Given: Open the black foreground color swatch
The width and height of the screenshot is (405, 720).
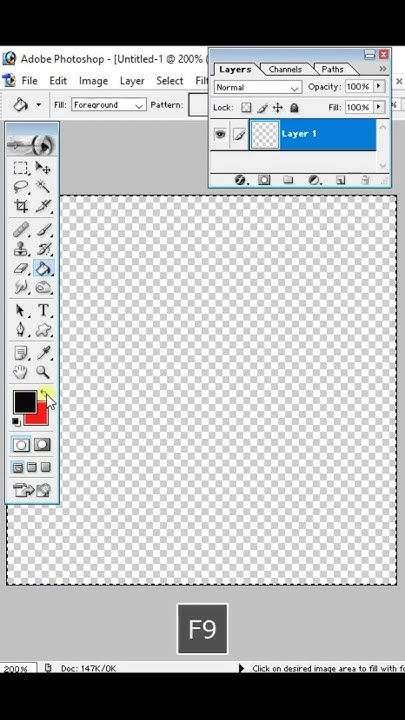Looking at the screenshot, I should [x=24, y=402].
